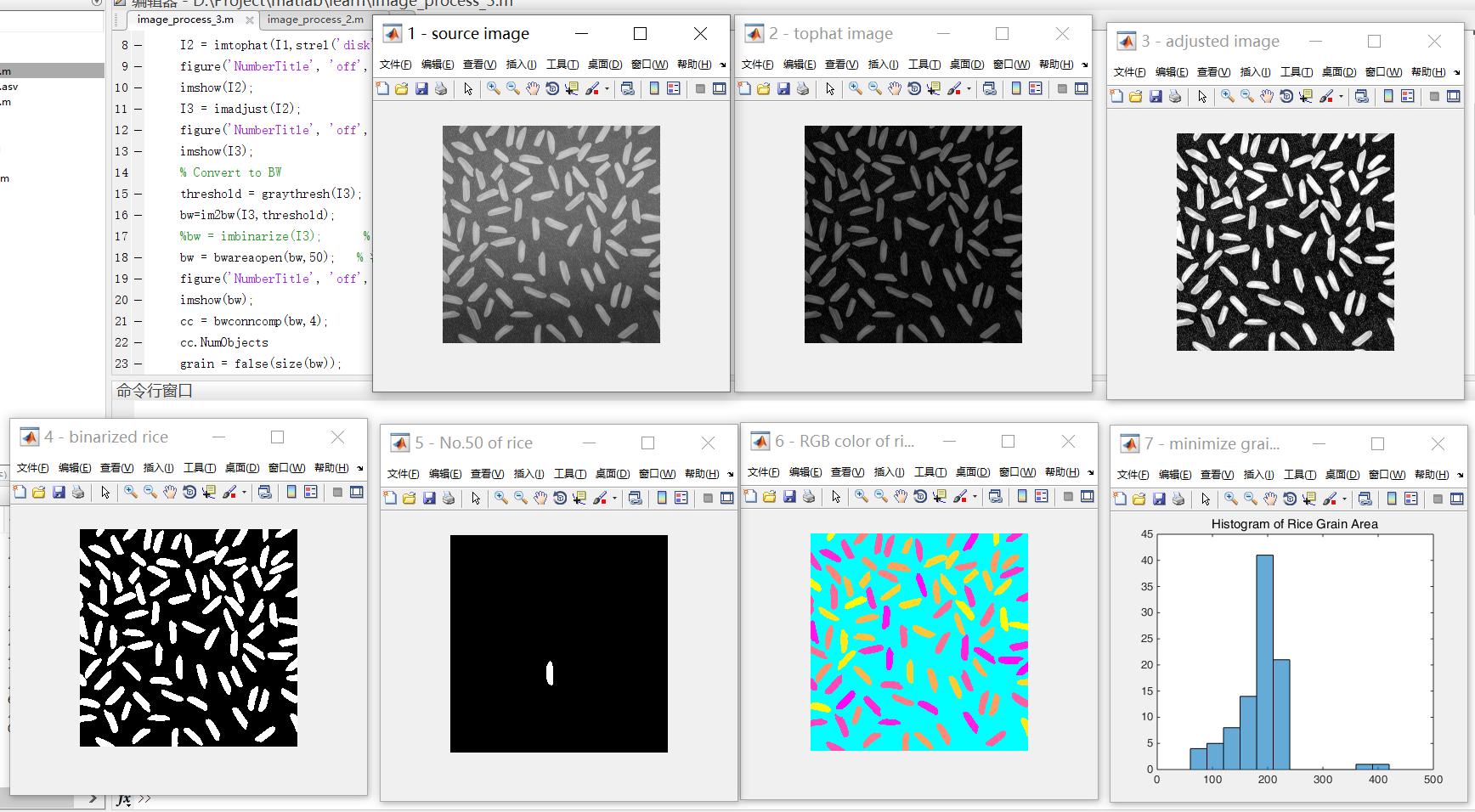Close the image_process_3.m tab
Screen dimensions: 1475x812
pos(249,20)
